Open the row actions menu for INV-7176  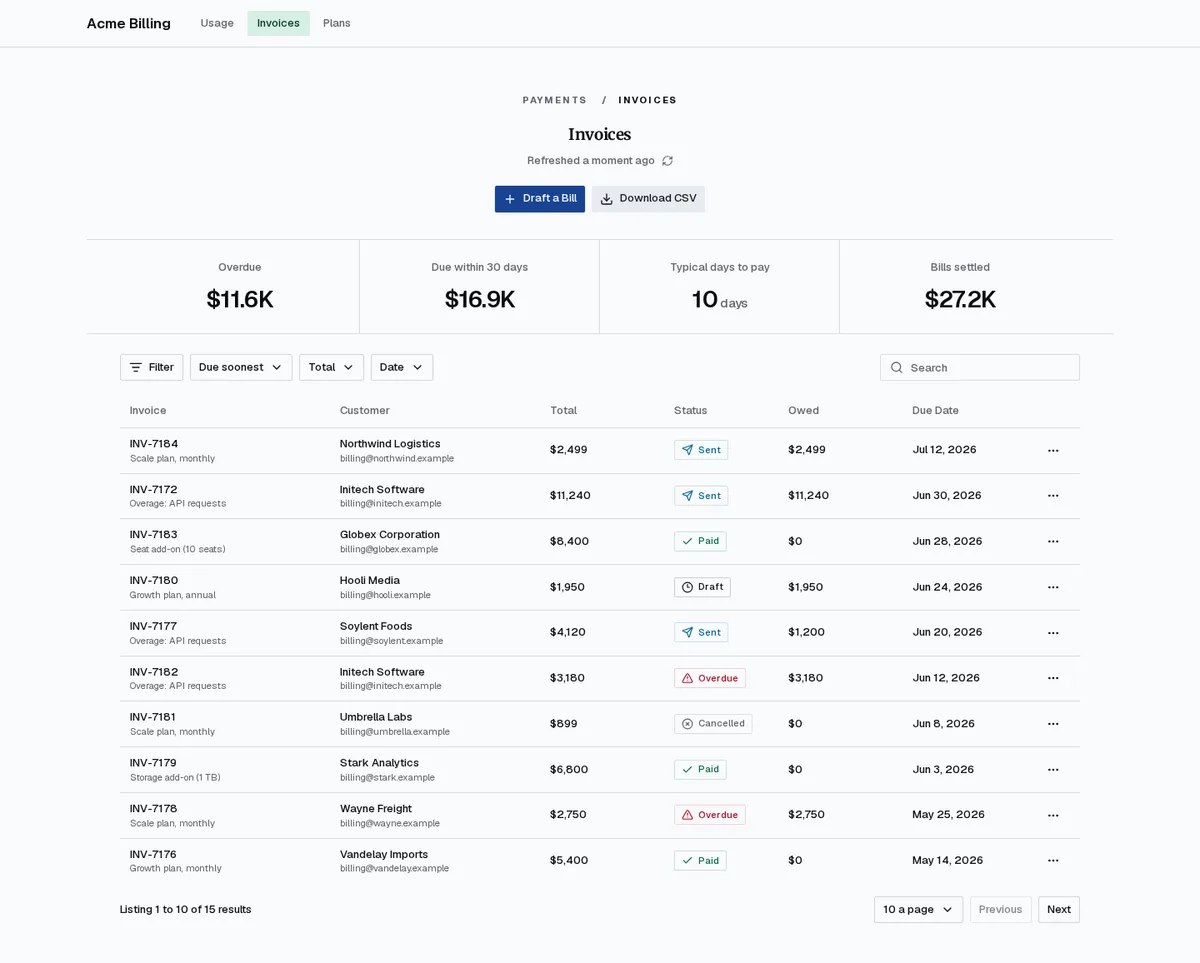pos(1053,861)
